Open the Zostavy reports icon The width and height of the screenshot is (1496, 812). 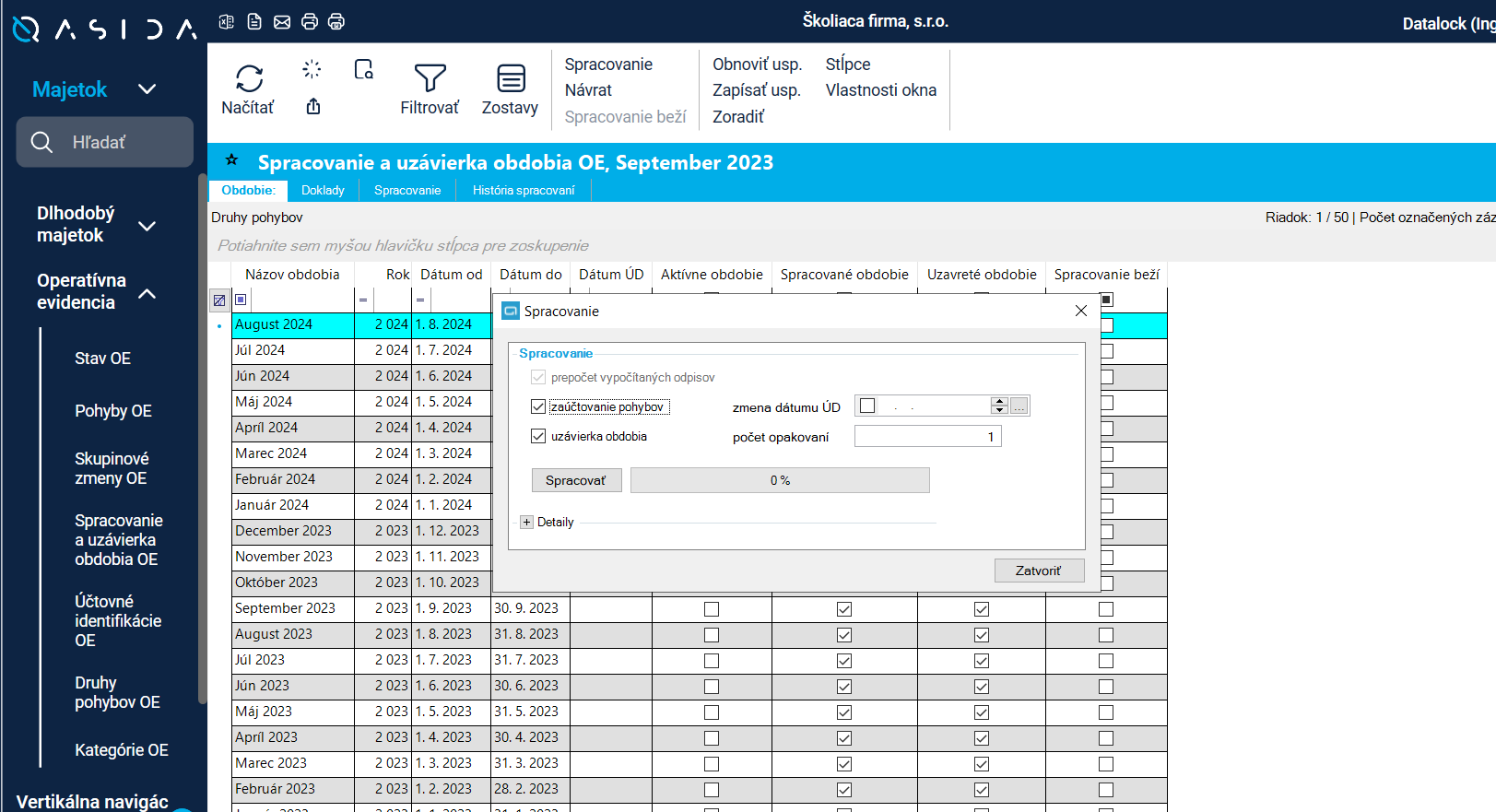click(511, 79)
